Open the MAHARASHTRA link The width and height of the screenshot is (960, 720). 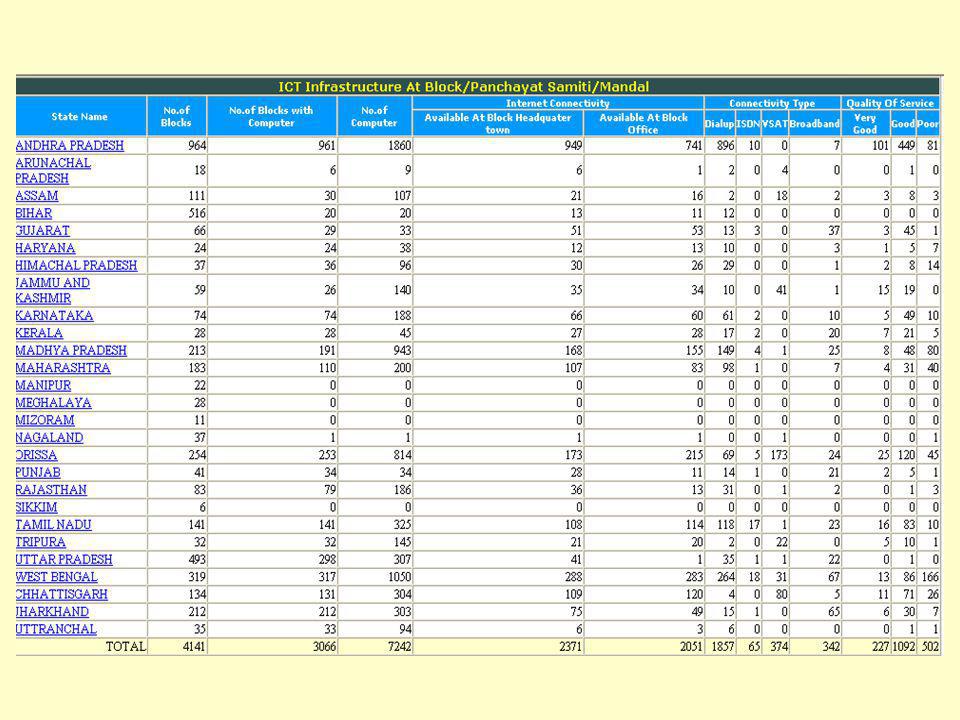tap(63, 368)
